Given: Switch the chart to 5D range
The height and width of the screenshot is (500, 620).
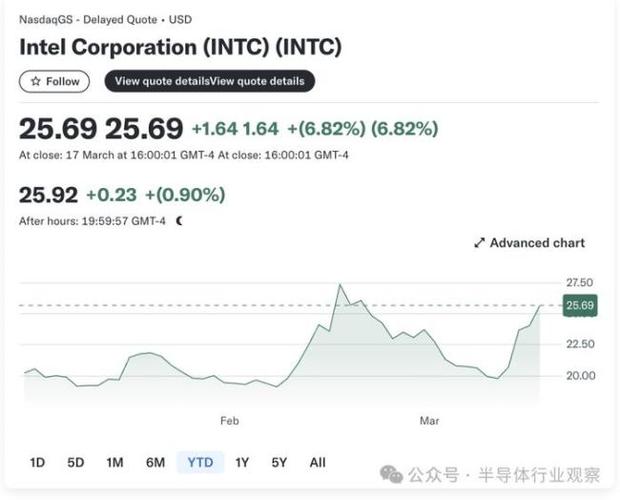Looking at the screenshot, I should [x=76, y=462].
